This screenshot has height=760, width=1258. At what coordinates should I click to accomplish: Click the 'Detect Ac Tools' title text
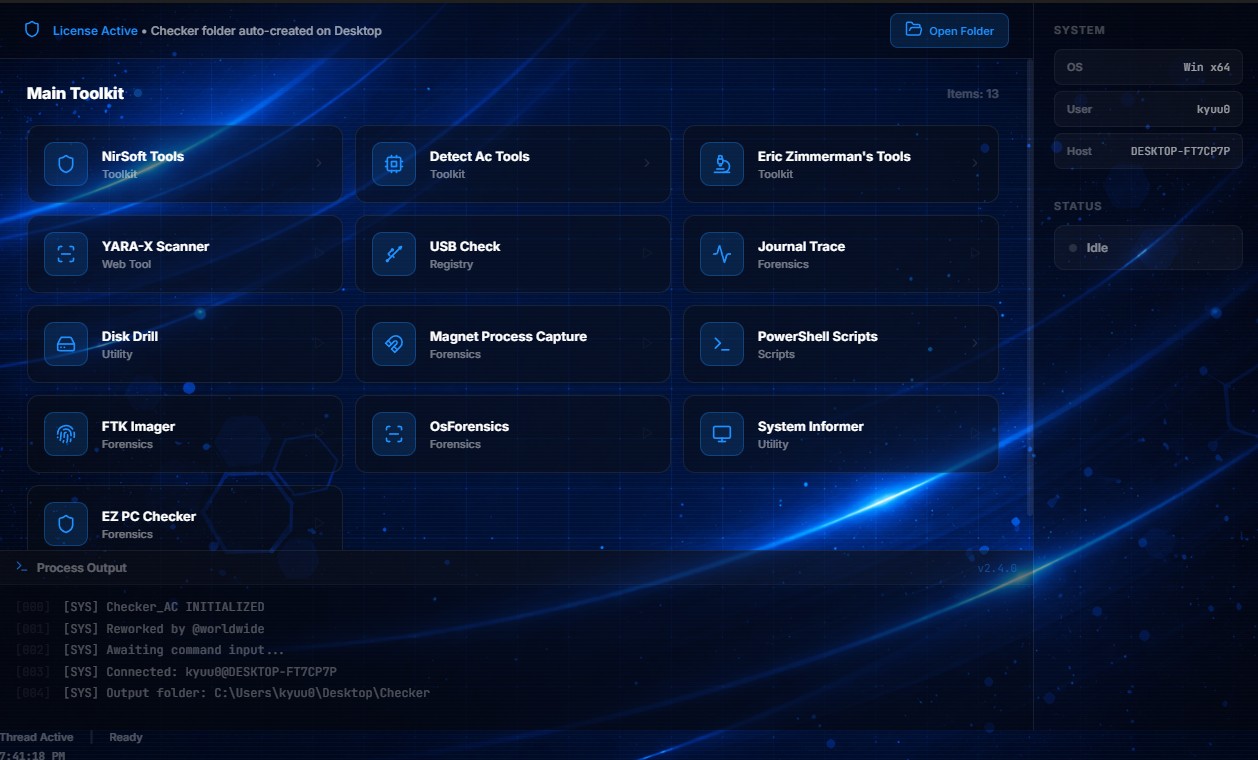[480, 156]
